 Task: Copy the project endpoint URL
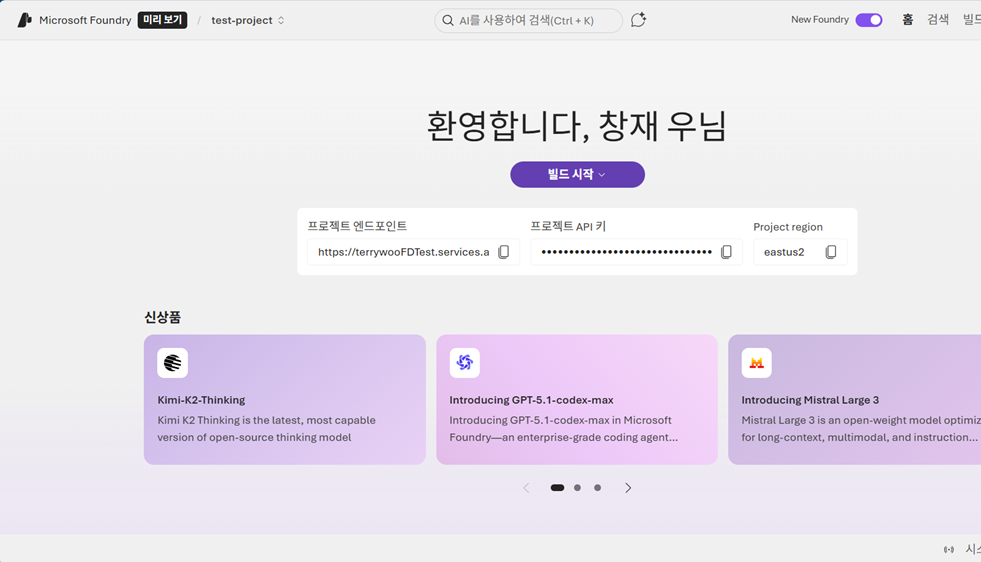click(504, 252)
